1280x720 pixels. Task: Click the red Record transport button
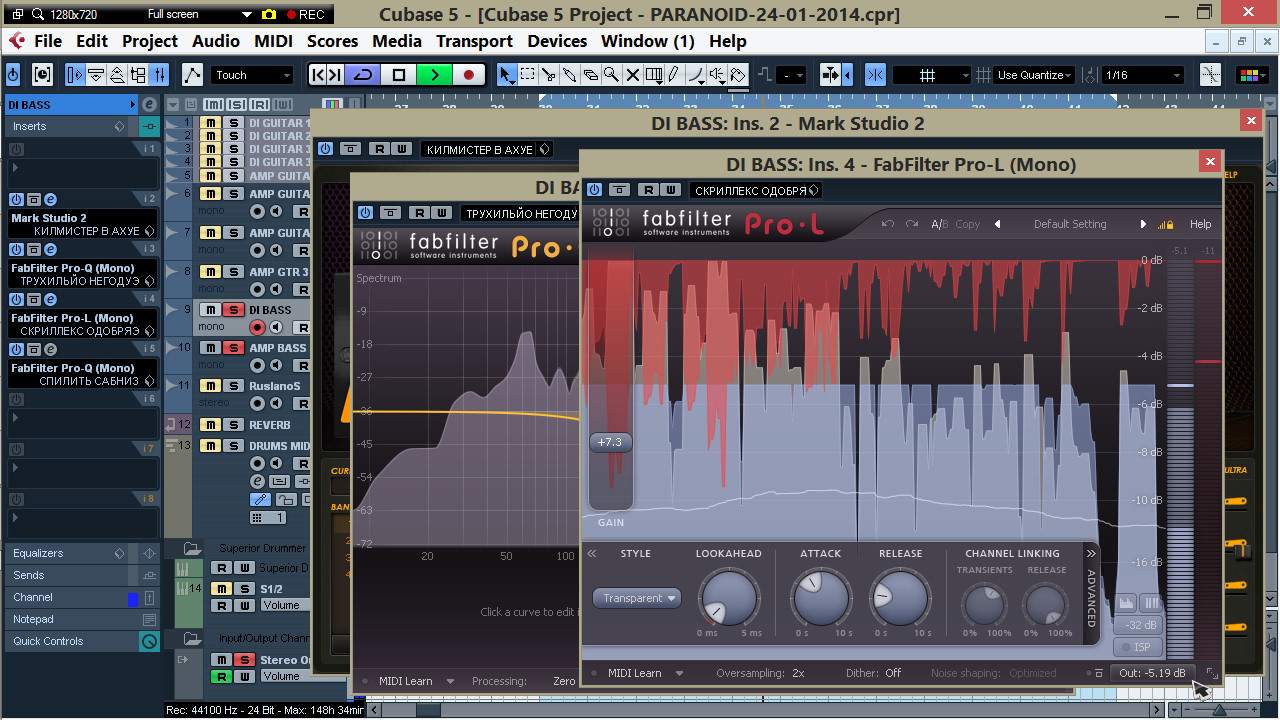pos(468,75)
